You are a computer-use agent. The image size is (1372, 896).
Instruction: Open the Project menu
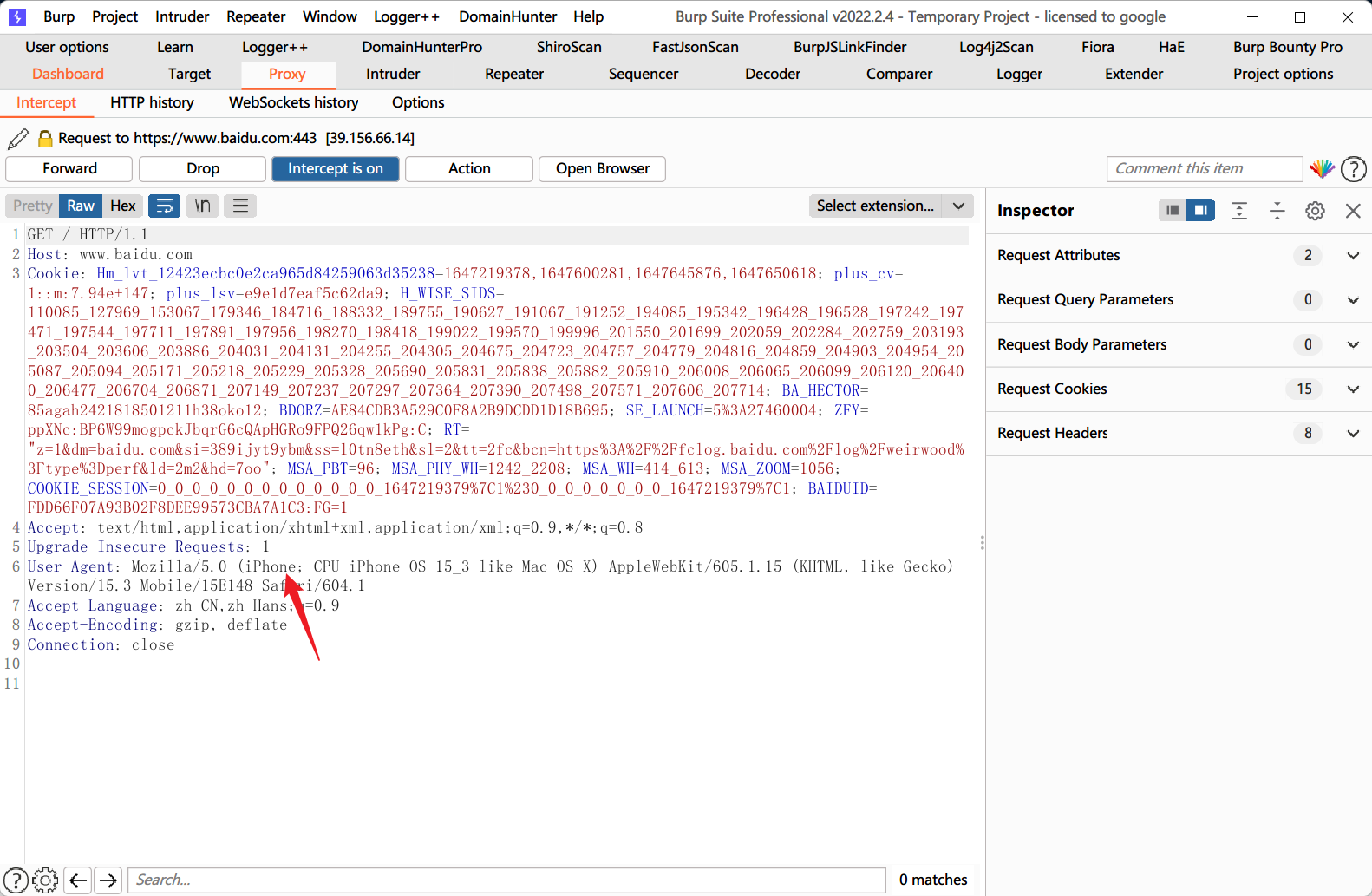114,16
